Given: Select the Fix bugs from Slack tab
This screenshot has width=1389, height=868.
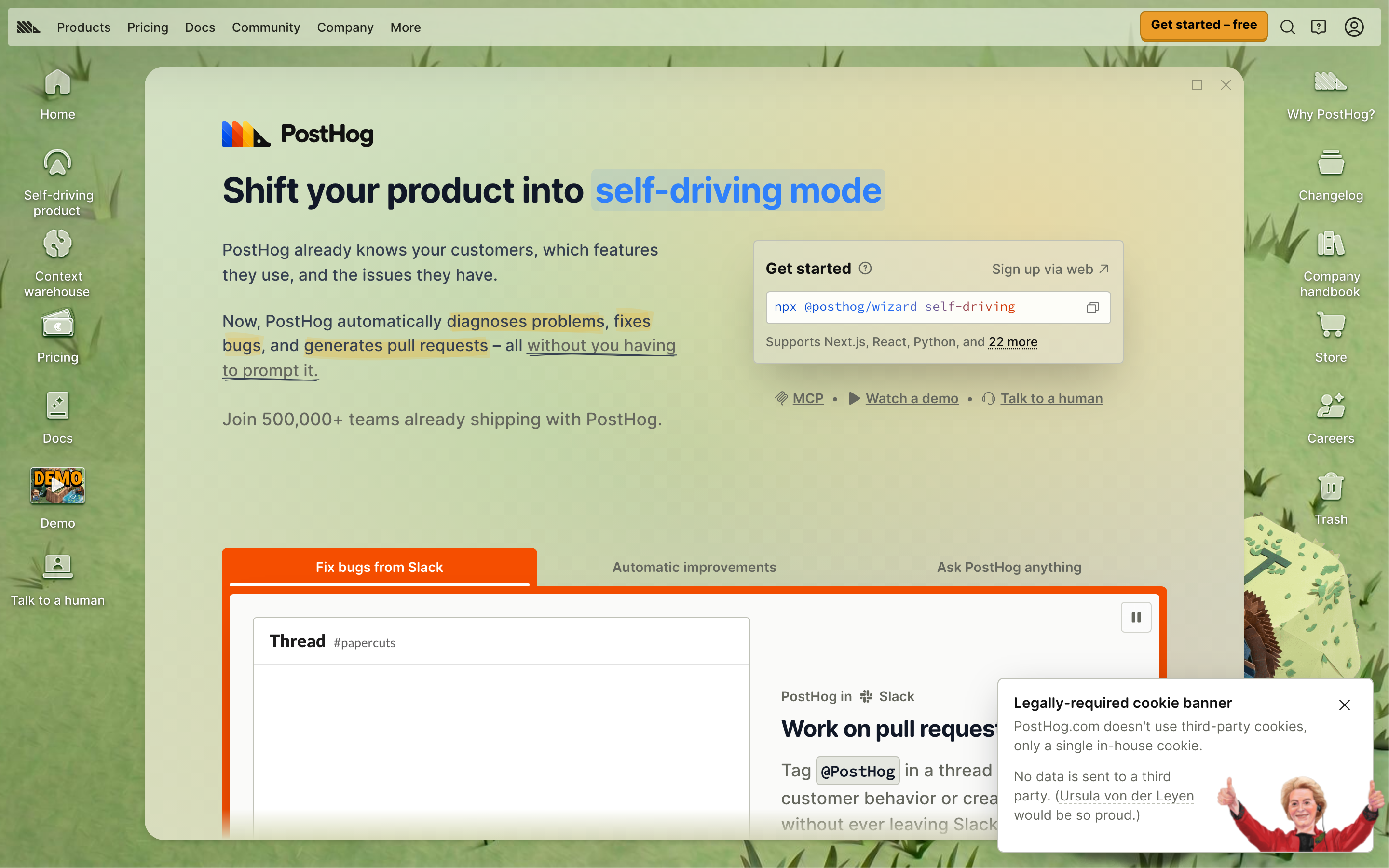Looking at the screenshot, I should click(x=379, y=567).
